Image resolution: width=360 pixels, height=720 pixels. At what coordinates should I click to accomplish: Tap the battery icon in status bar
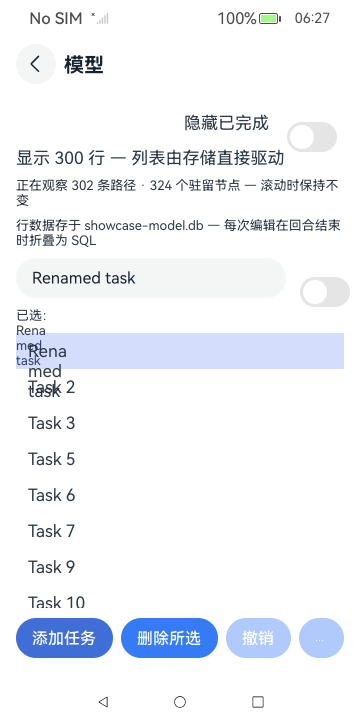[270, 18]
